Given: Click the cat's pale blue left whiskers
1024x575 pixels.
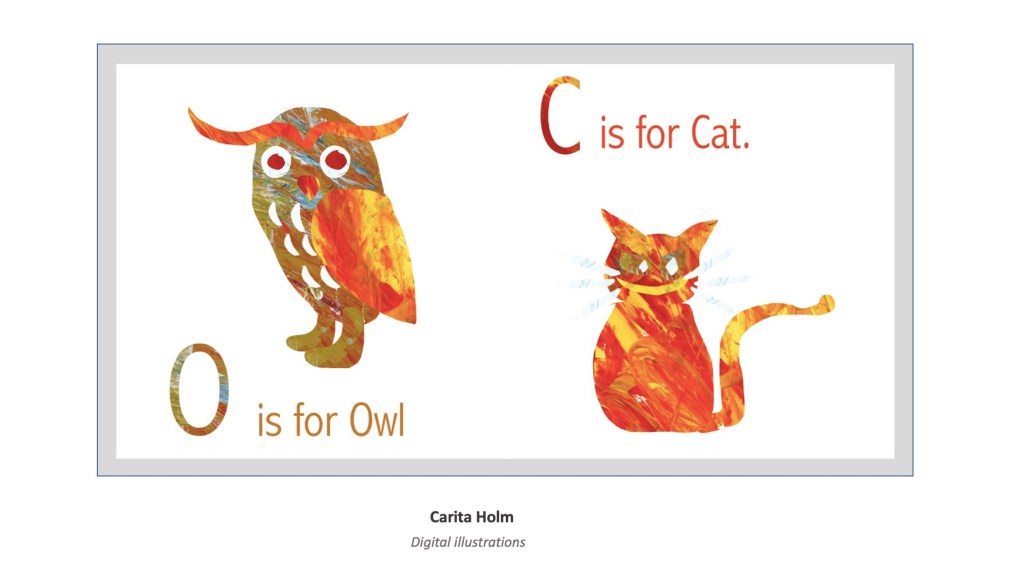Looking at the screenshot, I should 586,281.
